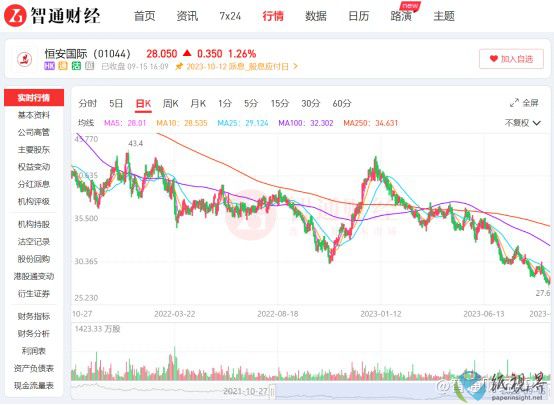Click the purple HK badge icon

49,66
